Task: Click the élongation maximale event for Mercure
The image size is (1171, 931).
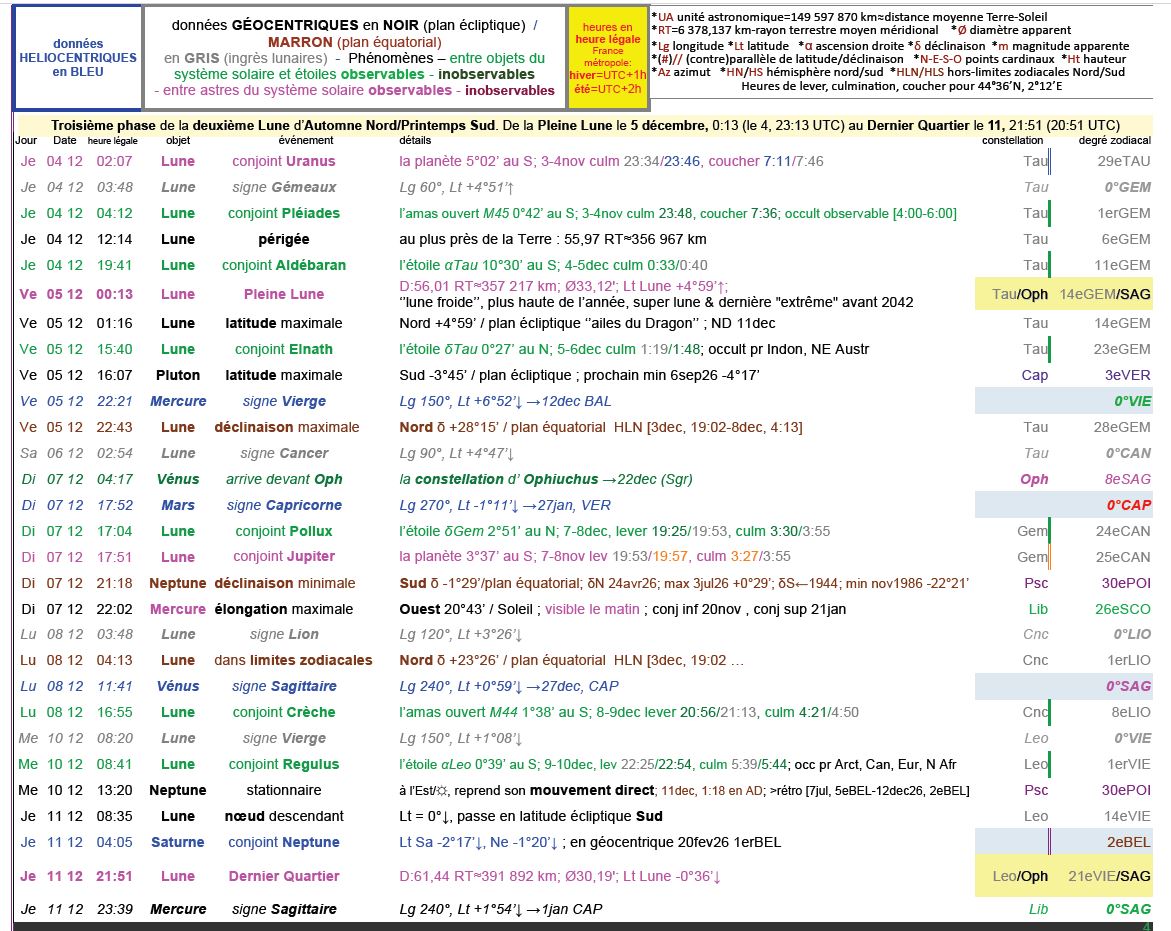Action: pos(284,609)
